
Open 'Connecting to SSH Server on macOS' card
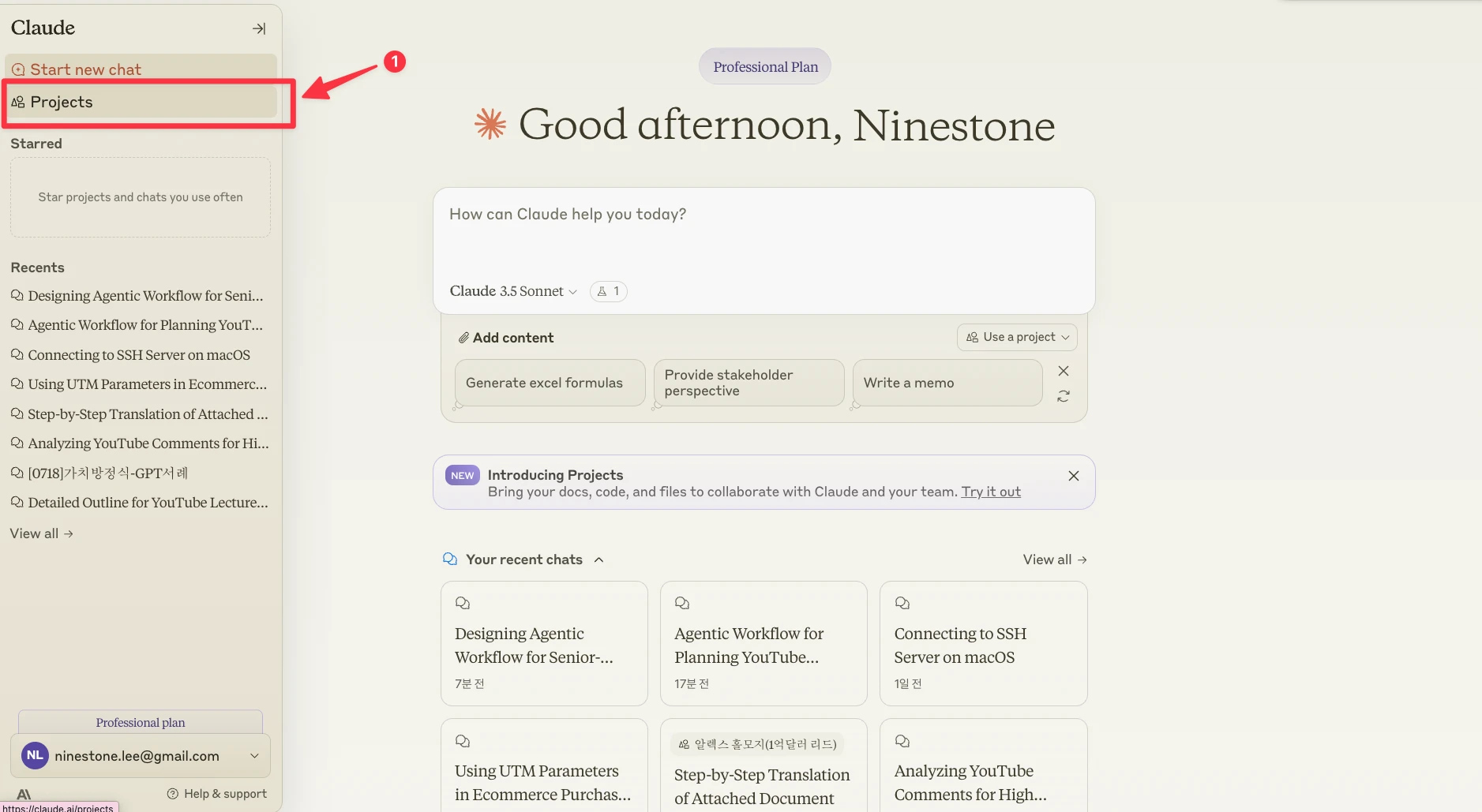click(x=983, y=644)
